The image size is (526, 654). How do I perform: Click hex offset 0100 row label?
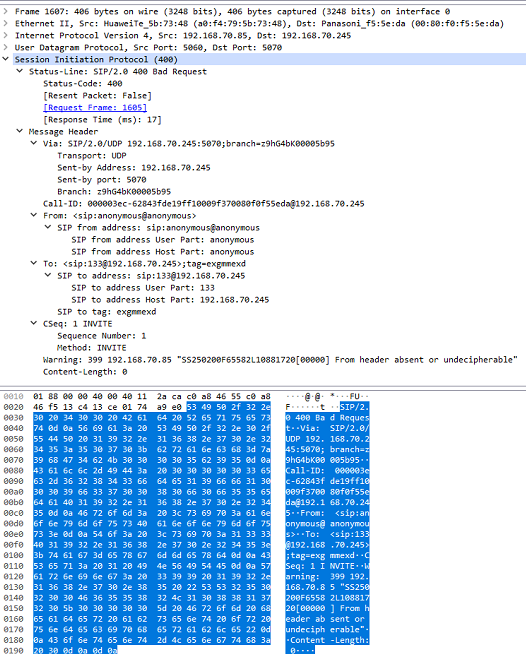13,555
